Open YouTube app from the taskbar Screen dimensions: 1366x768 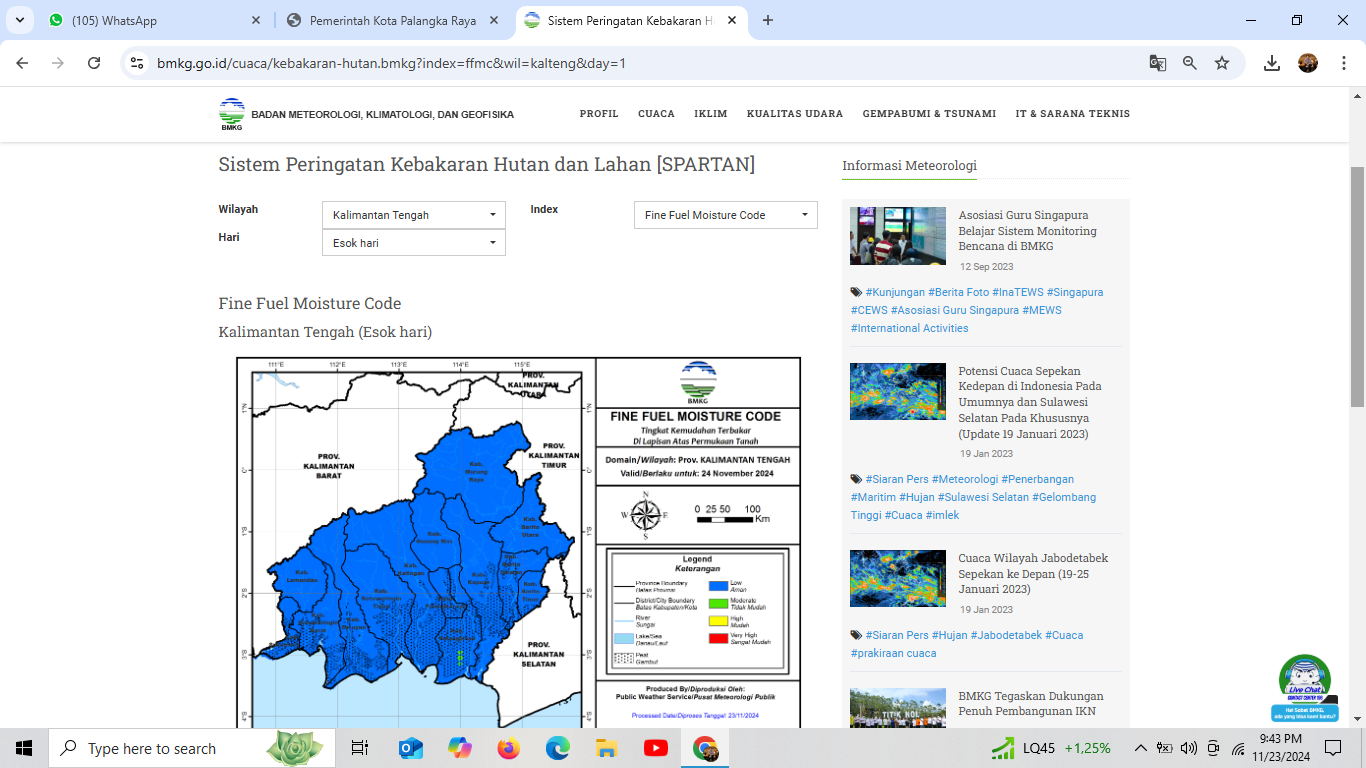(656, 748)
